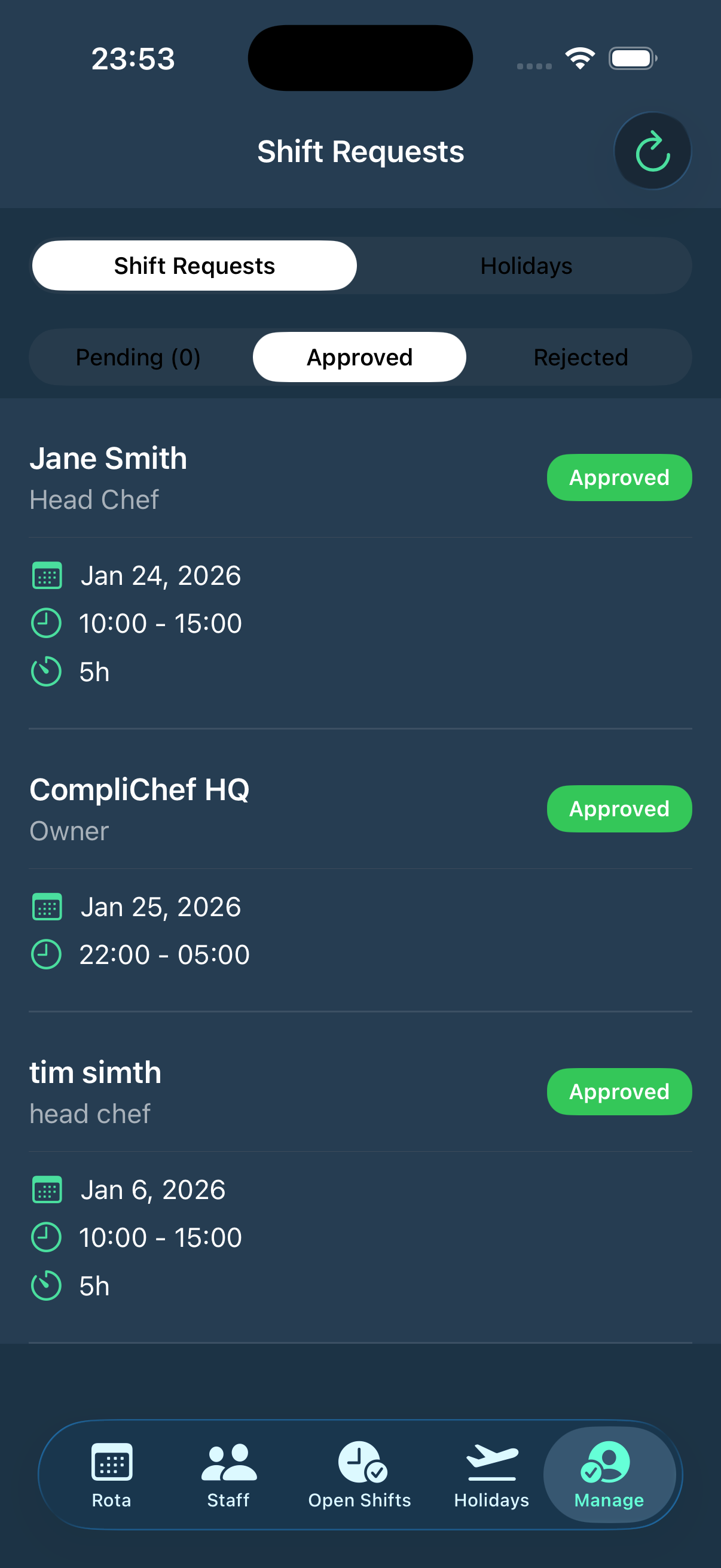721x1568 pixels.
Task: Tap the Approved badge on tim simth's request
Action: coord(618,1091)
